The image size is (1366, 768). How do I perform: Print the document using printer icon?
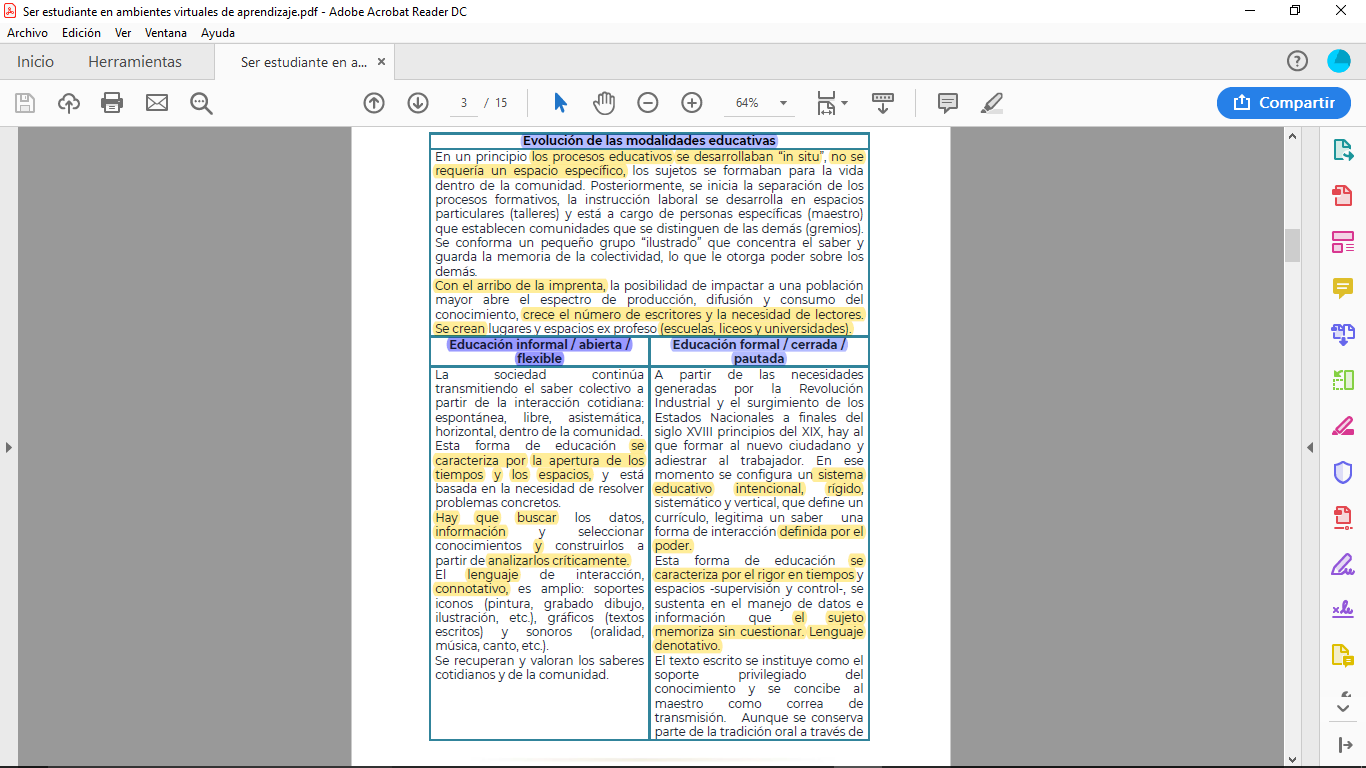112,103
